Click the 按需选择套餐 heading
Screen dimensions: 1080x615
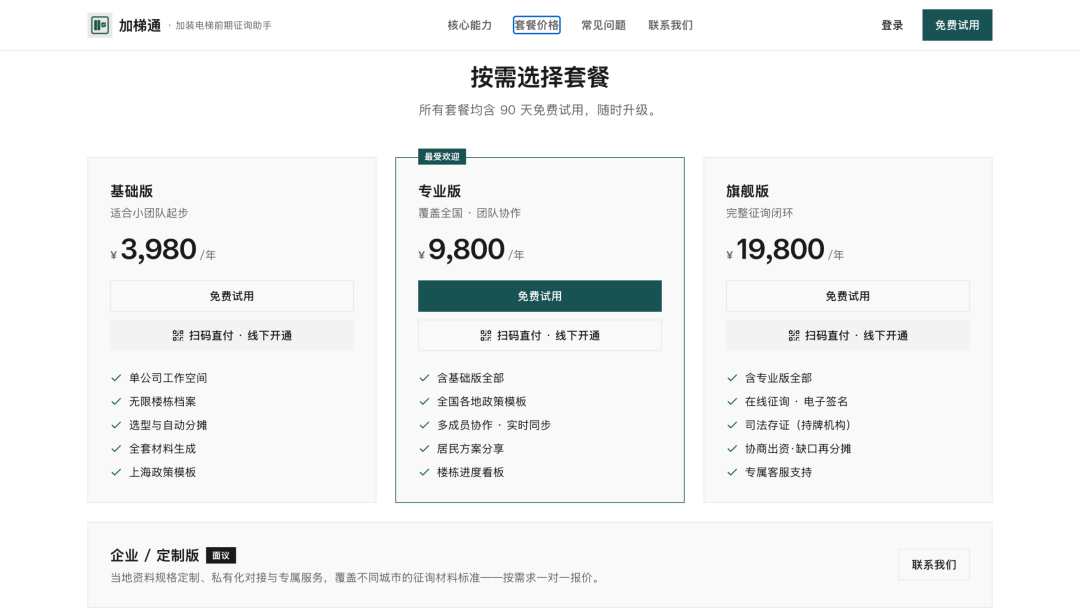540,77
